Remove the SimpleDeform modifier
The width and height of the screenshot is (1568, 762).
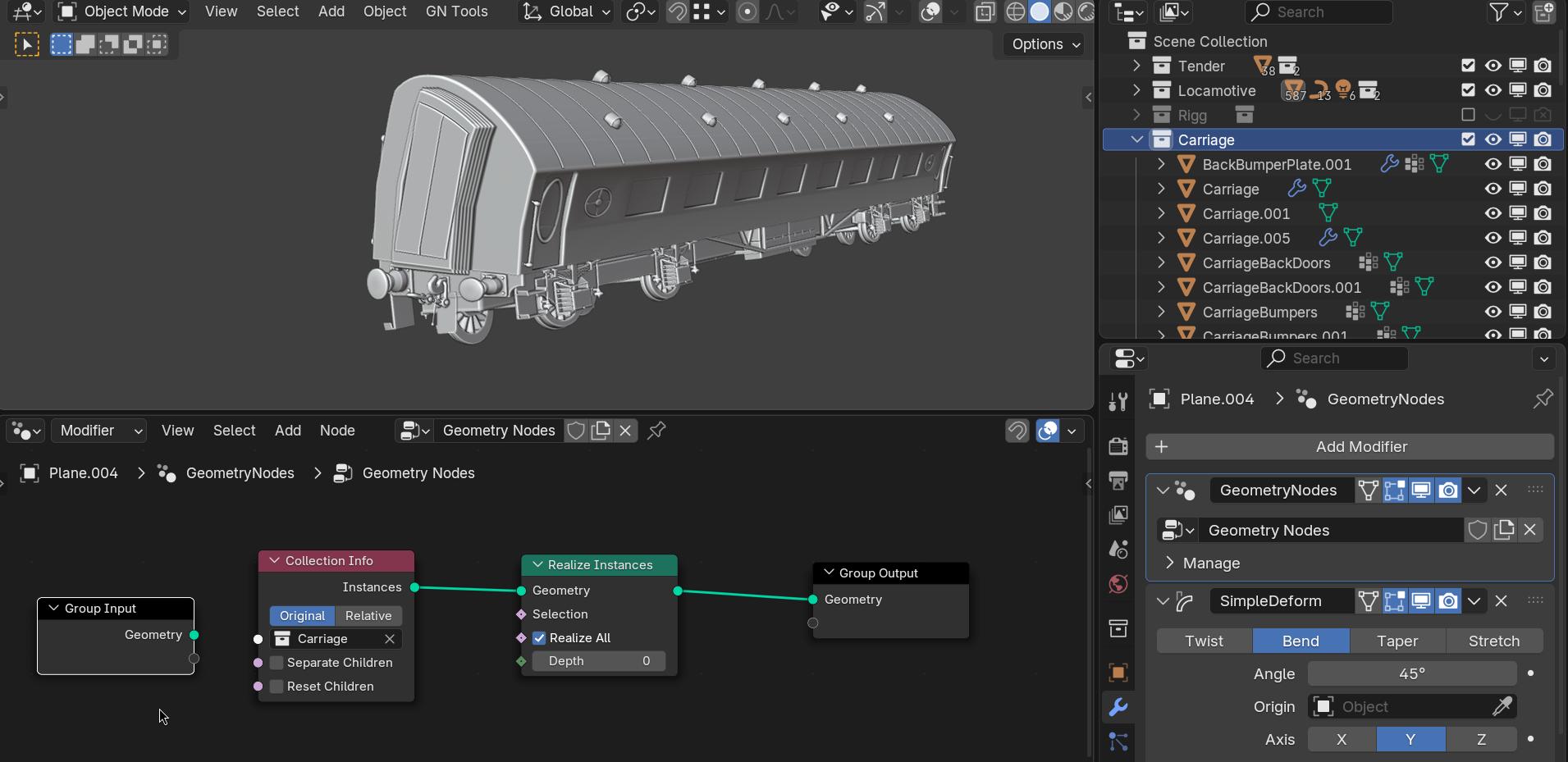(1501, 600)
